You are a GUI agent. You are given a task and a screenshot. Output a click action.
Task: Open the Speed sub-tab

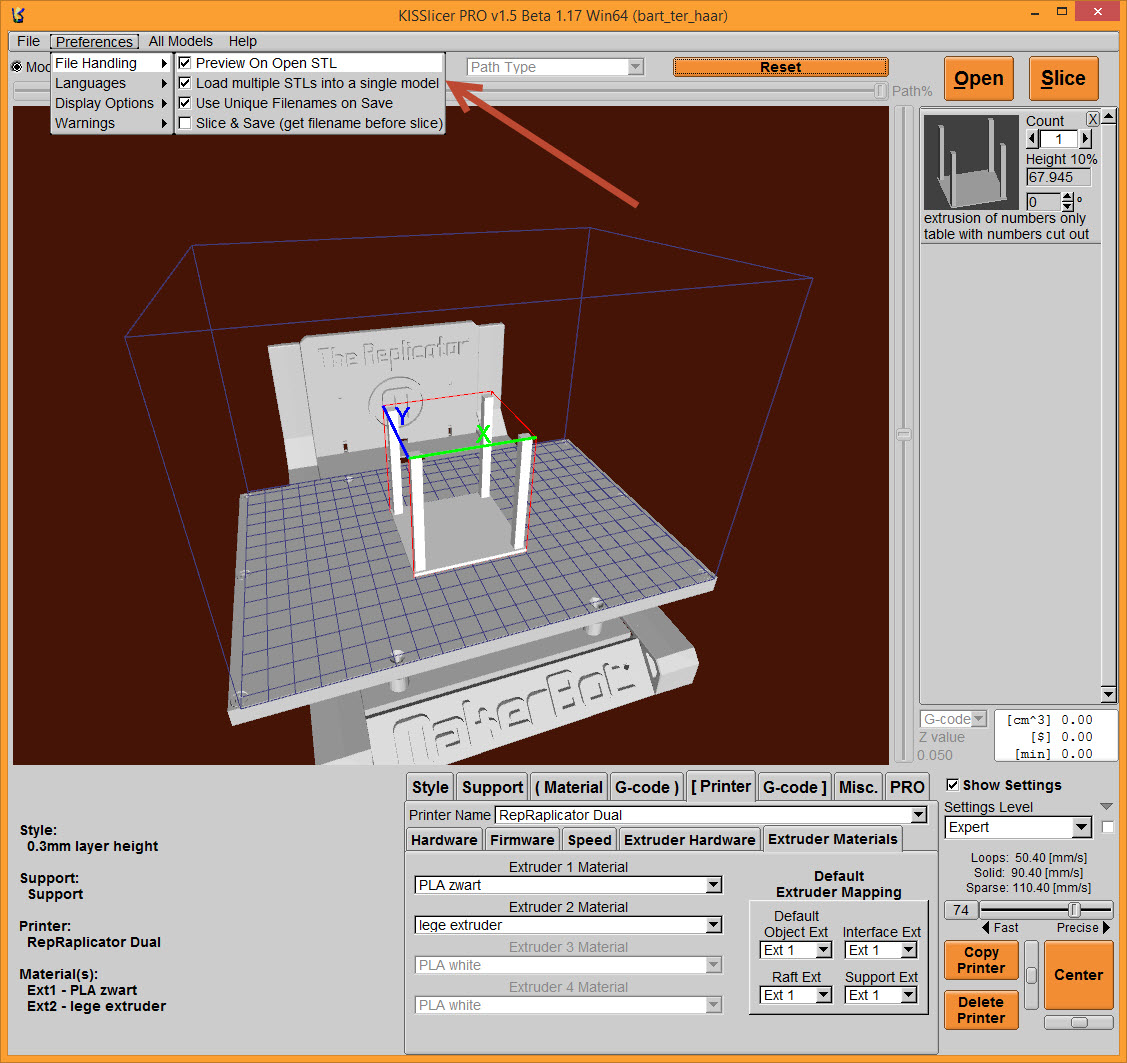pyautogui.click(x=589, y=839)
